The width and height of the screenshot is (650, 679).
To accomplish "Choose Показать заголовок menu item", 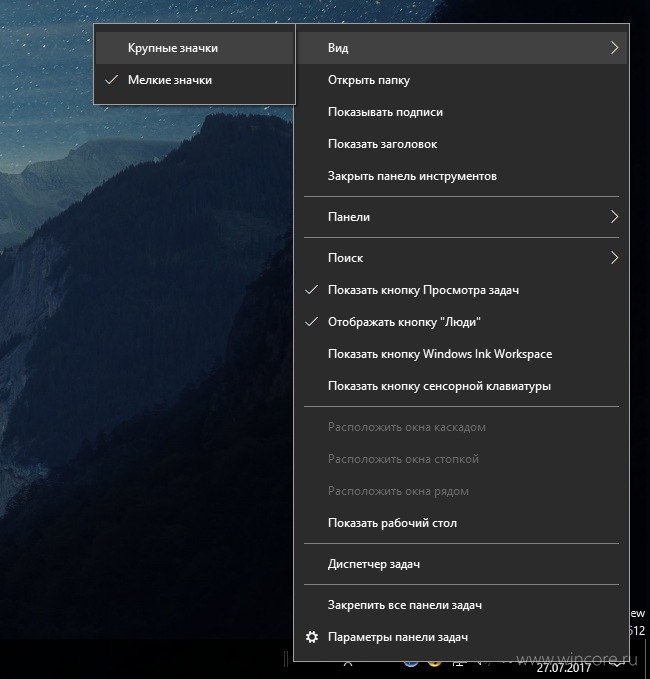I will point(461,144).
